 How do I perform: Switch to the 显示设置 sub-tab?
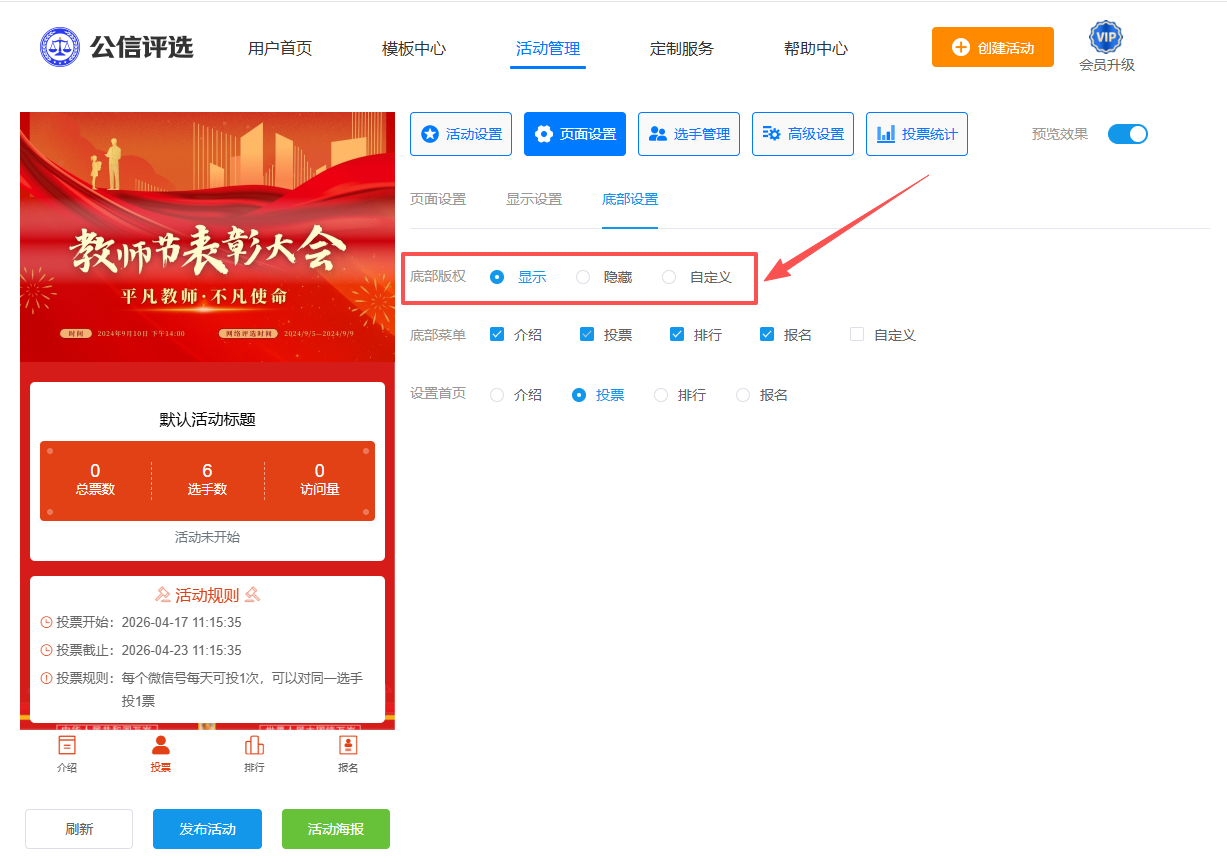point(534,199)
